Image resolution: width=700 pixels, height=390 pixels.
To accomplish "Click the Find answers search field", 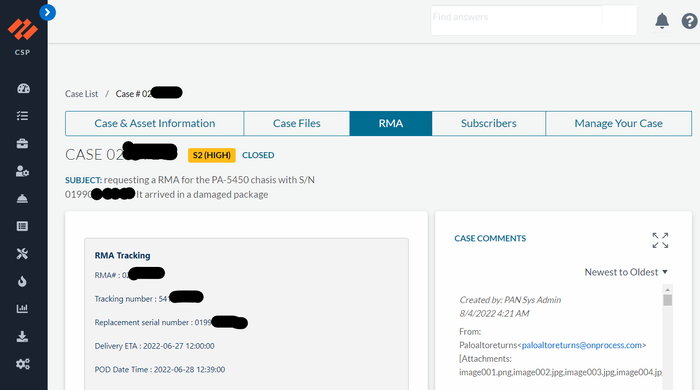I will point(533,20).
